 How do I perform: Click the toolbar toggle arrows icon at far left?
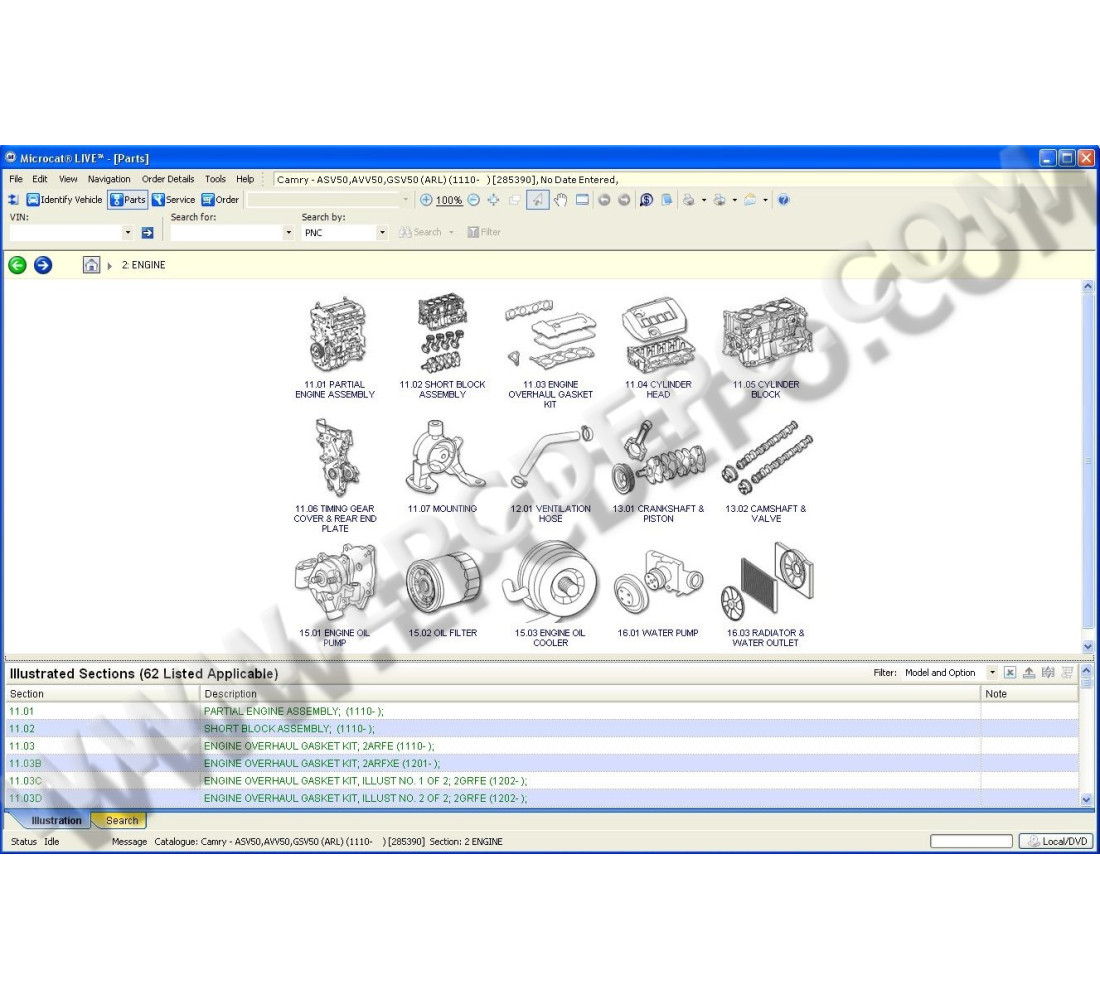pyautogui.click(x=13, y=200)
